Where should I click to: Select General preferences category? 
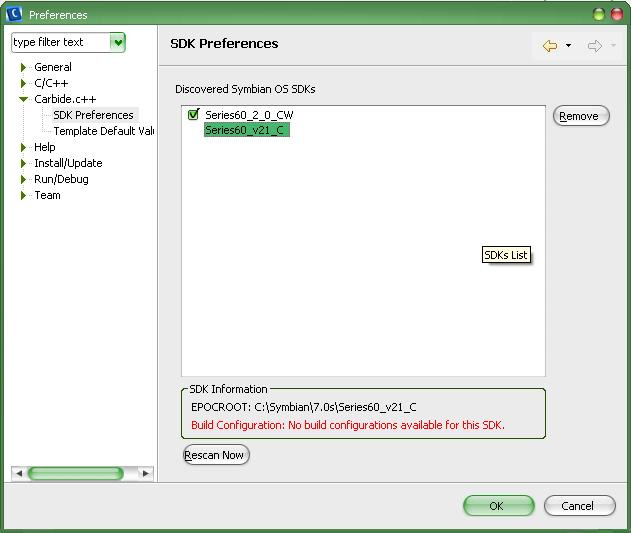tap(53, 67)
